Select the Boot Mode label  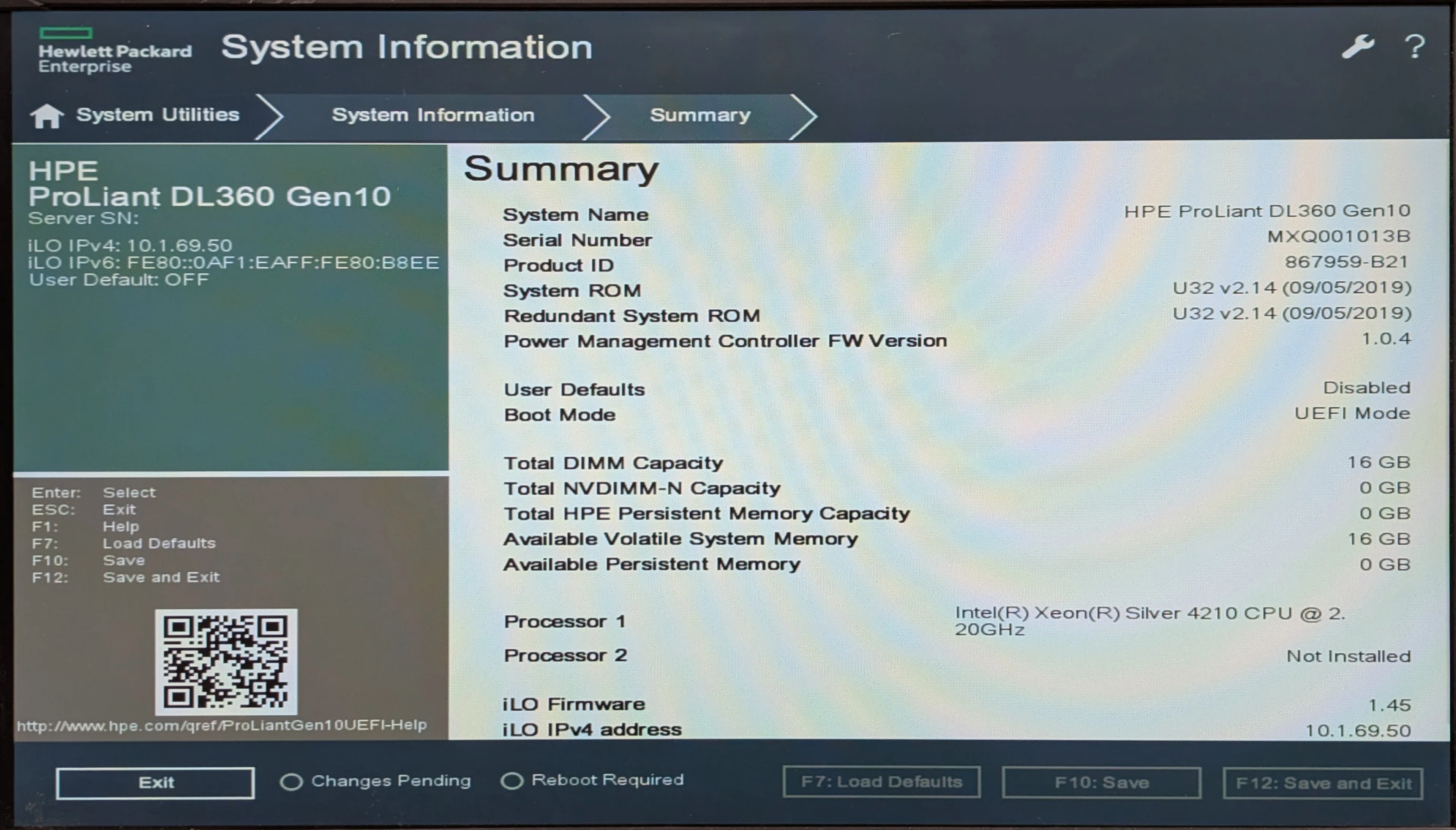coord(560,415)
